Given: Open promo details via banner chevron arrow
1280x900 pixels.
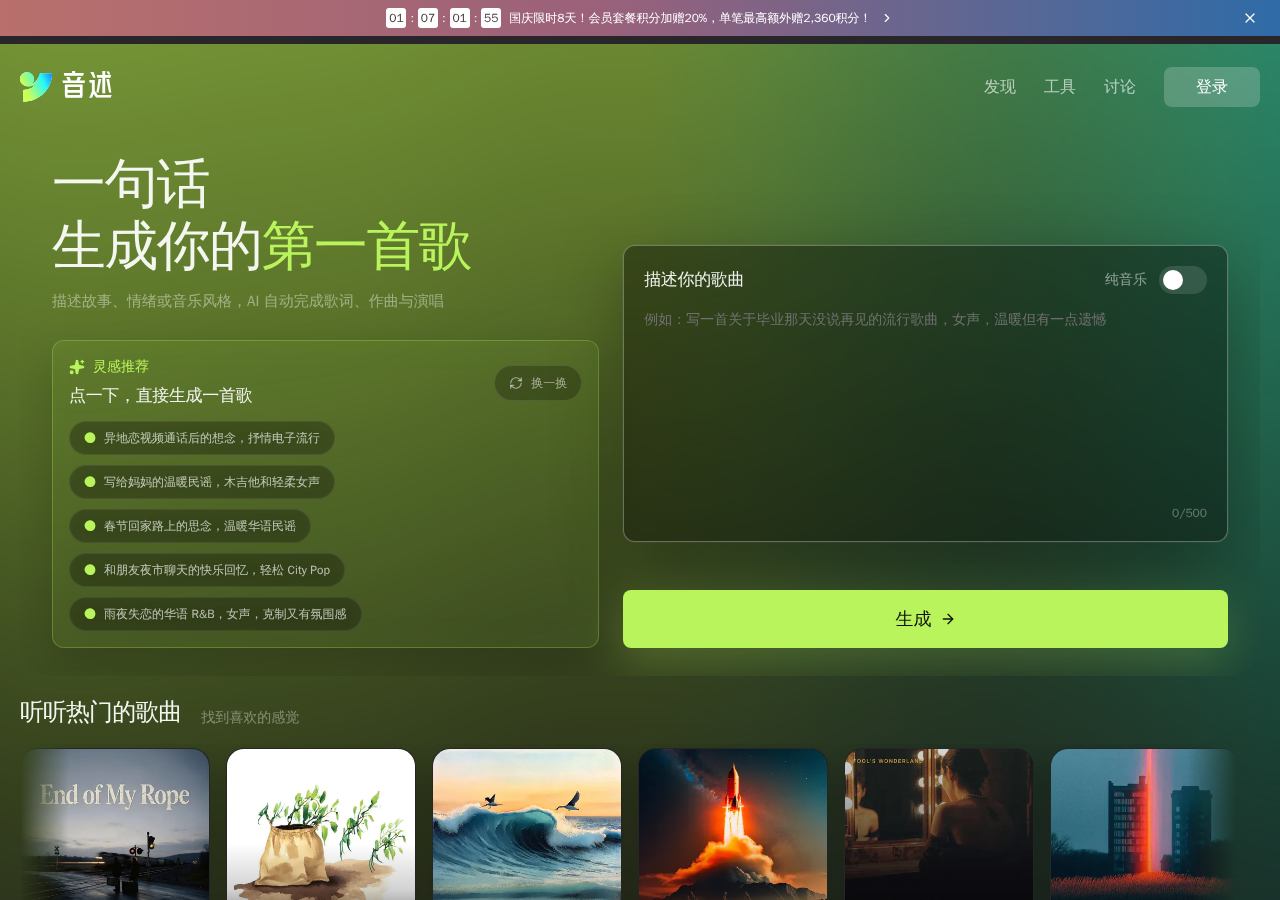Looking at the screenshot, I should pos(886,18).
